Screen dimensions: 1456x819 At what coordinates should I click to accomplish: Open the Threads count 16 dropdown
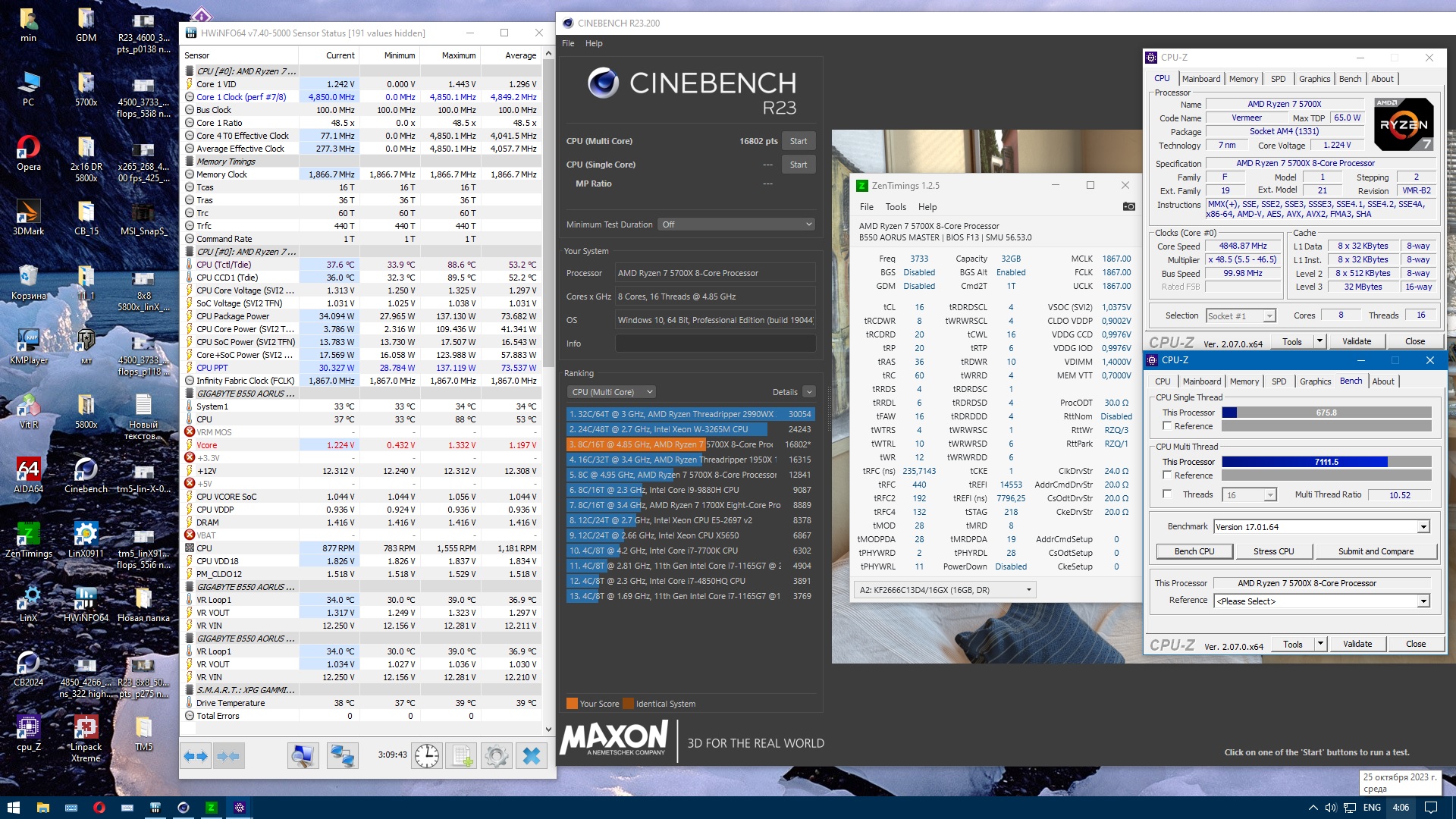(1249, 495)
